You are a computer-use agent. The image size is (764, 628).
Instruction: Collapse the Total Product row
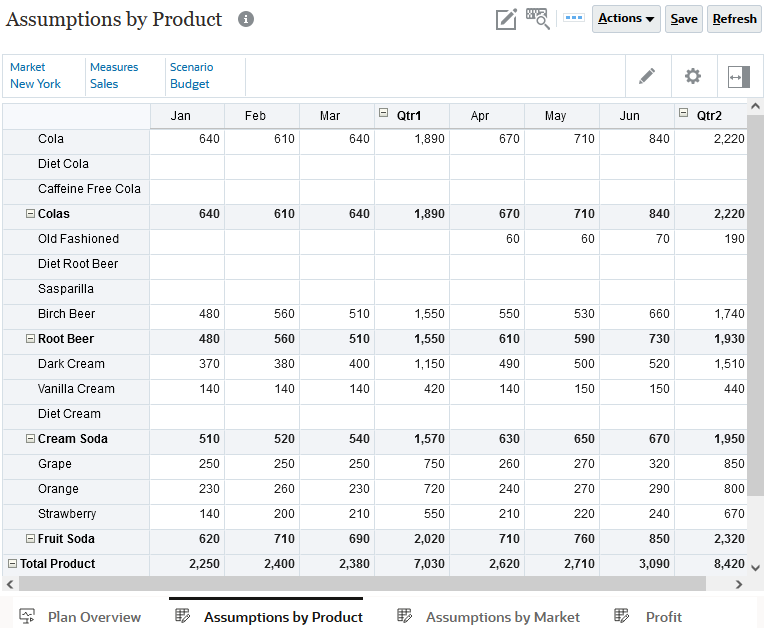[x=12, y=564]
